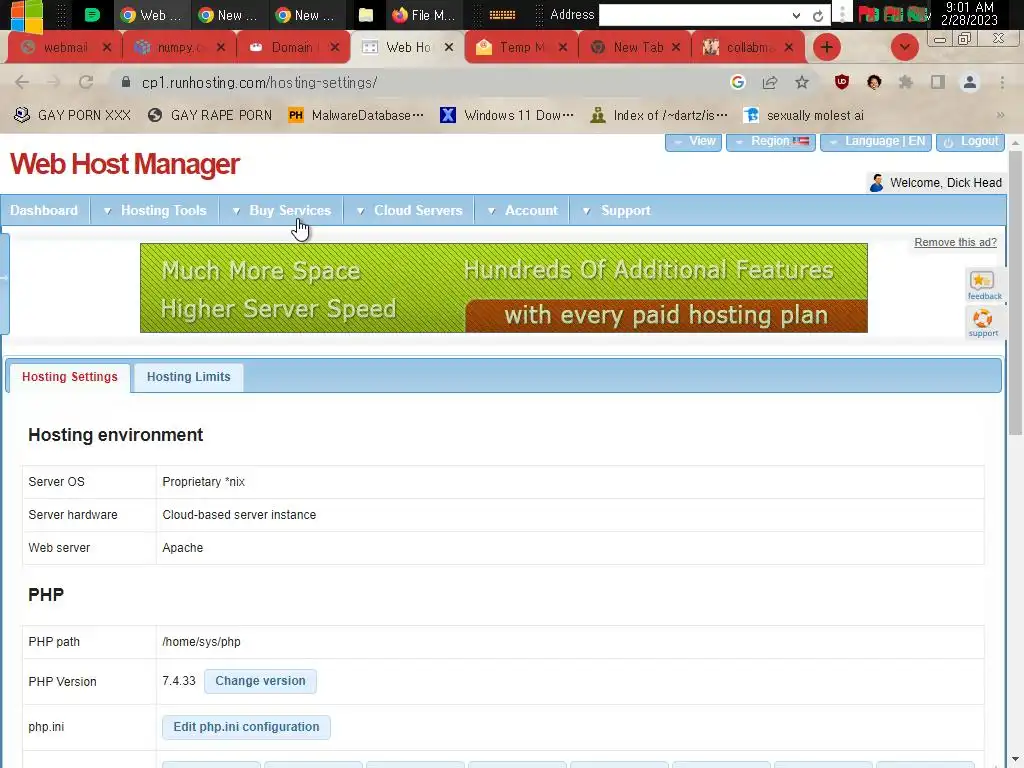Expand the Hosting Tools menu

155,210
